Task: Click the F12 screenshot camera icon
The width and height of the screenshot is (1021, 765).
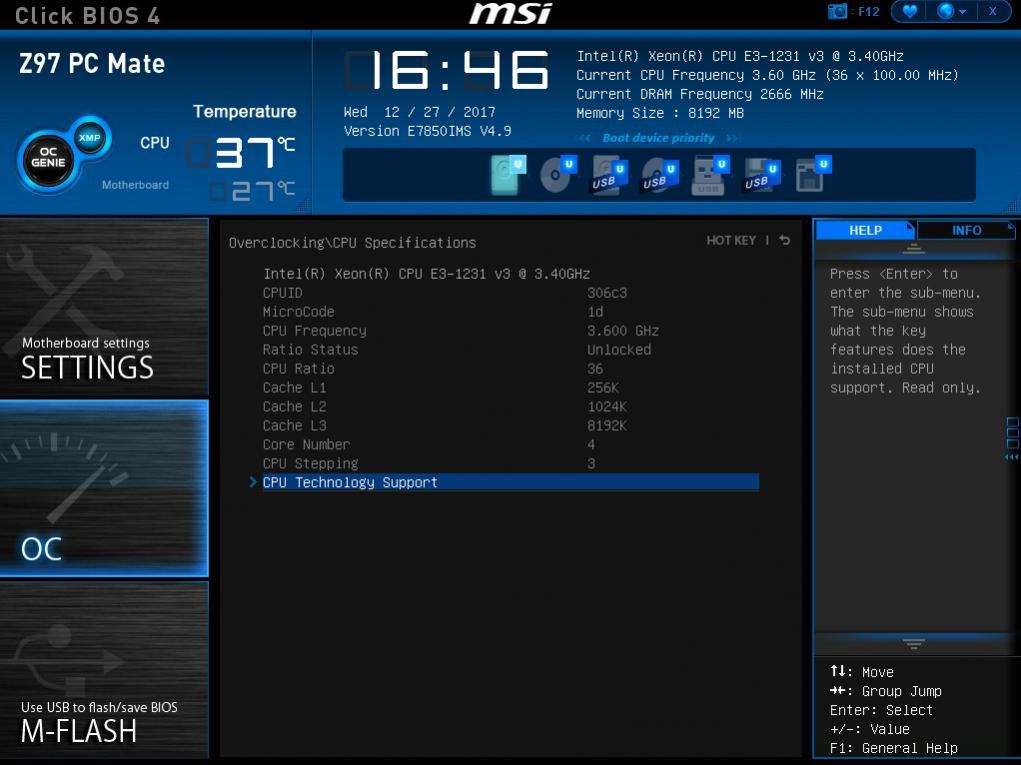Action: pos(837,11)
